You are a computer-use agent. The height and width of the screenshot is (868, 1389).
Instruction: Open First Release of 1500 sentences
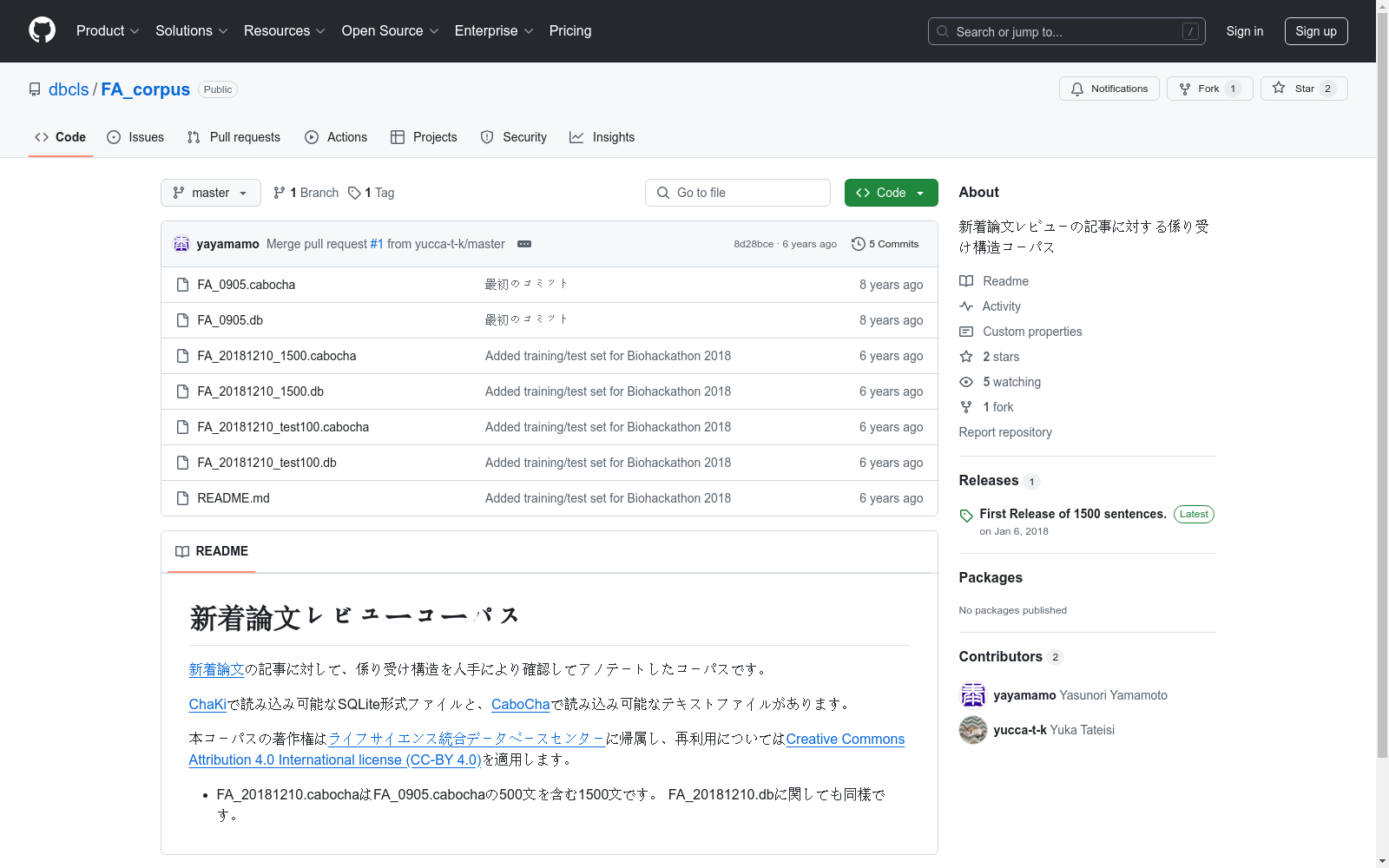tap(1073, 514)
